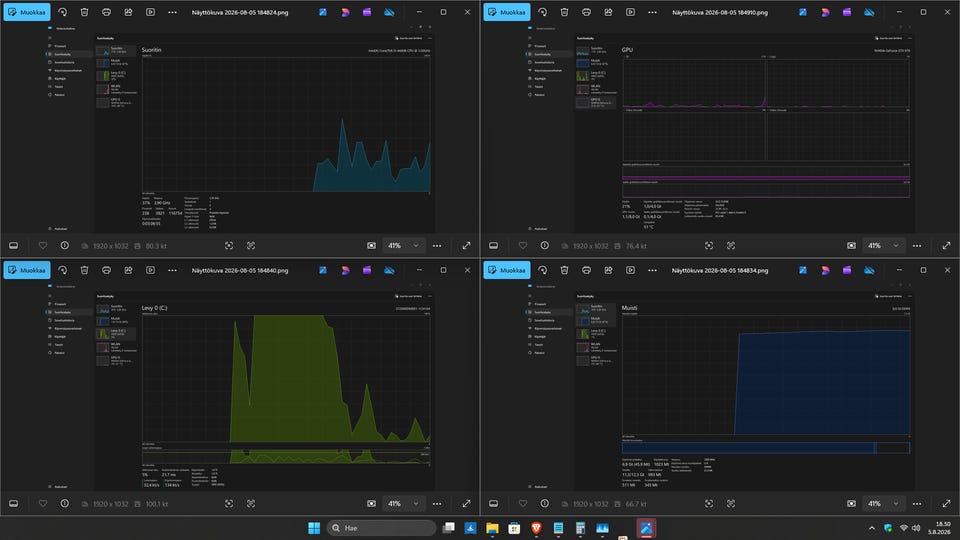Share the 184834 Muisti image

coord(609,270)
